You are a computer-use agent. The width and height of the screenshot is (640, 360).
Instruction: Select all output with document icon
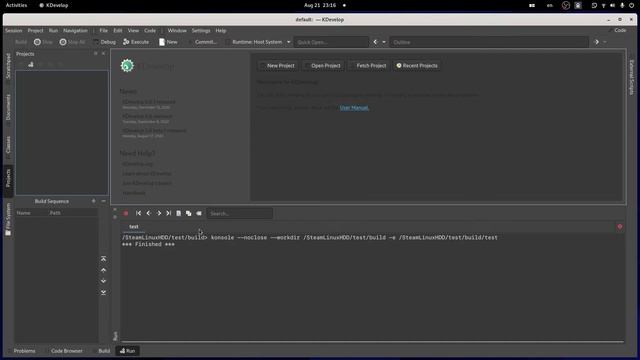178,213
